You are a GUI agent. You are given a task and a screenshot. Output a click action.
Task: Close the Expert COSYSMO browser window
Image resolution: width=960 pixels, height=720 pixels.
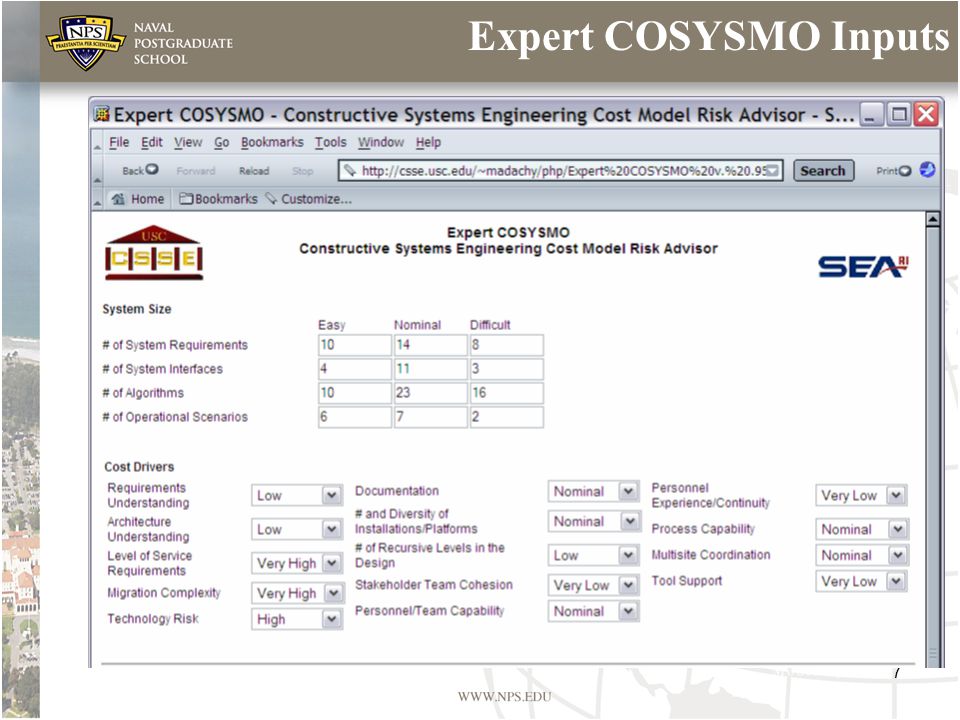(926, 114)
